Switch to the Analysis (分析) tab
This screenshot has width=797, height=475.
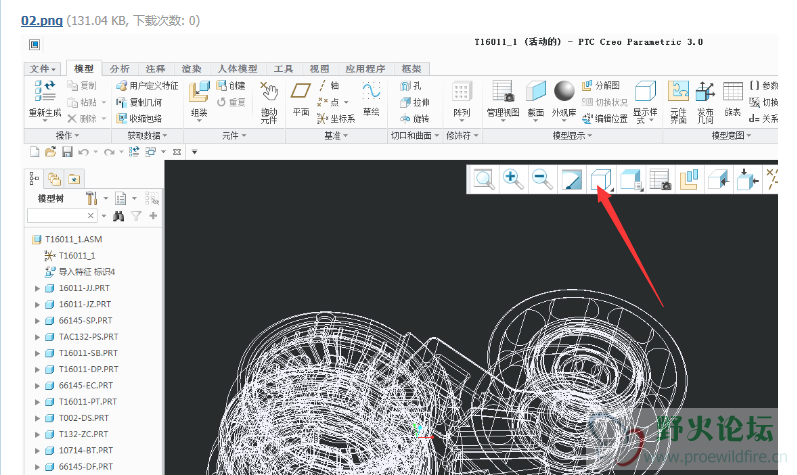119,69
